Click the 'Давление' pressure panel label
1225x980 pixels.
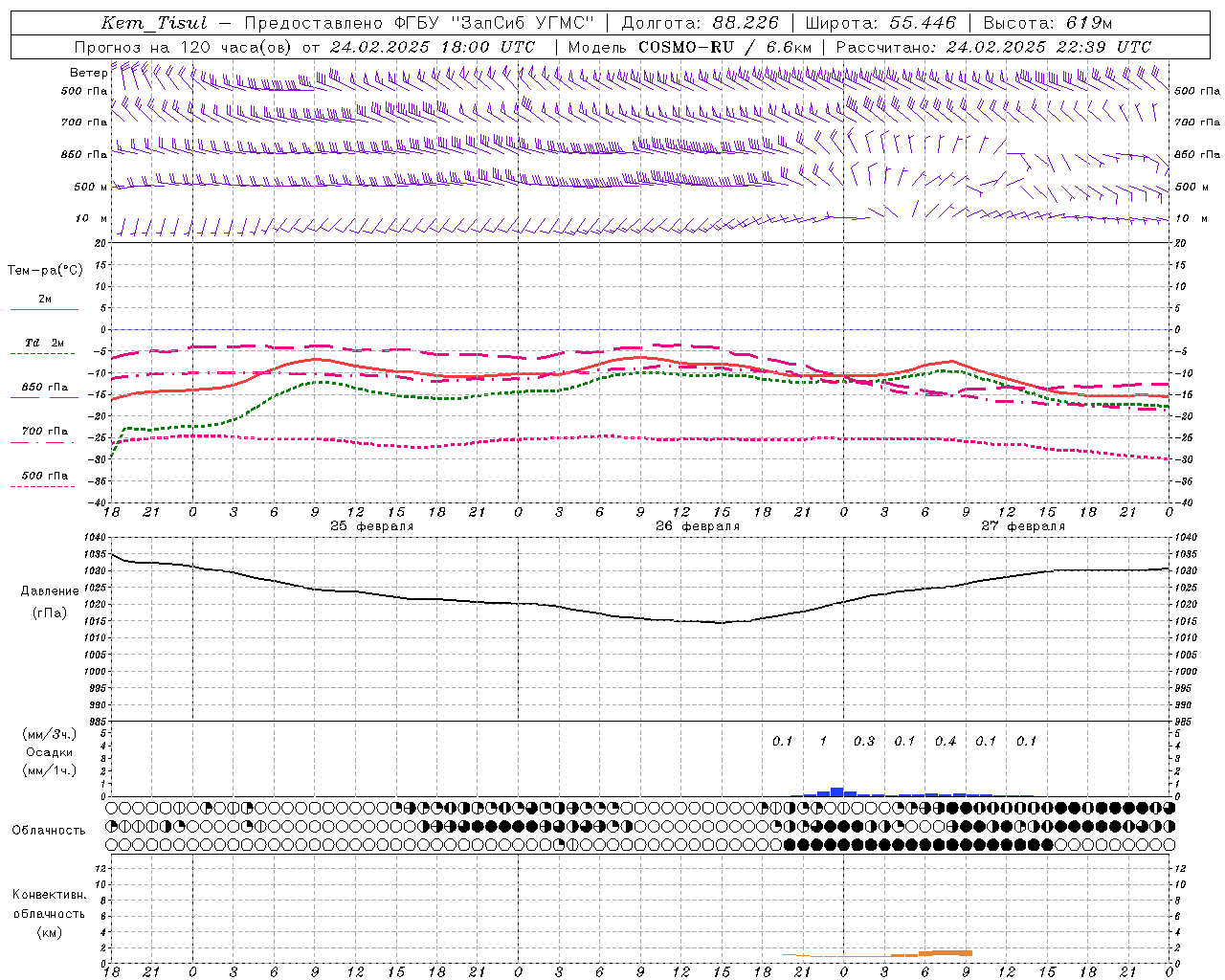[48, 591]
